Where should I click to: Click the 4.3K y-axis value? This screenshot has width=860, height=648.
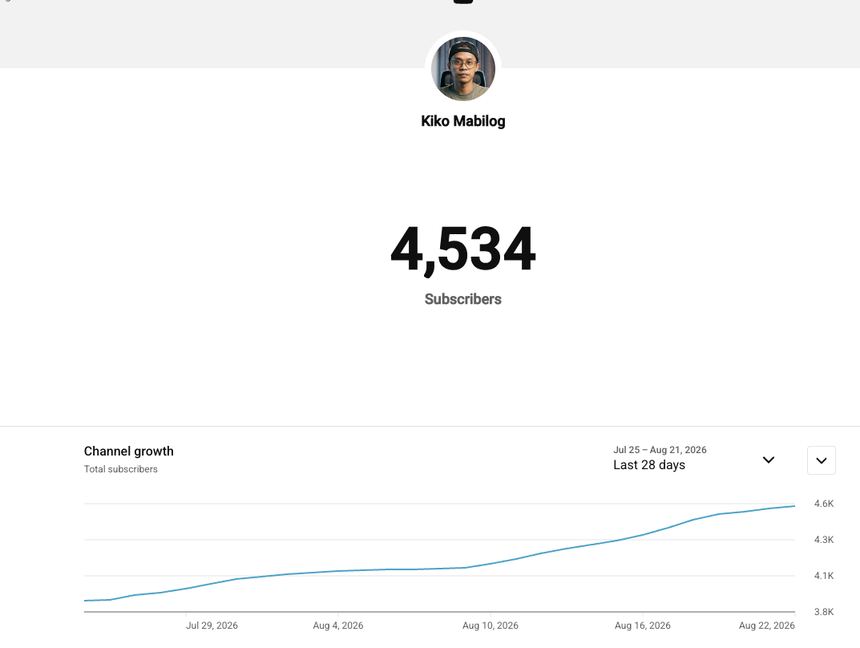coord(824,540)
